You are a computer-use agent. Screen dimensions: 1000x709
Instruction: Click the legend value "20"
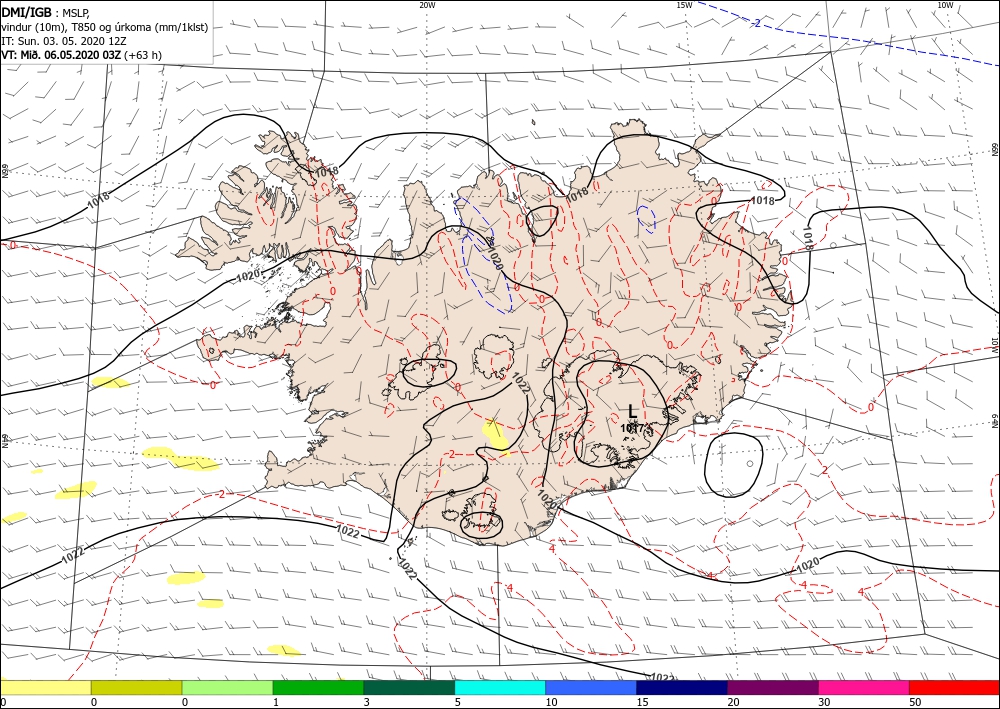(x=733, y=702)
